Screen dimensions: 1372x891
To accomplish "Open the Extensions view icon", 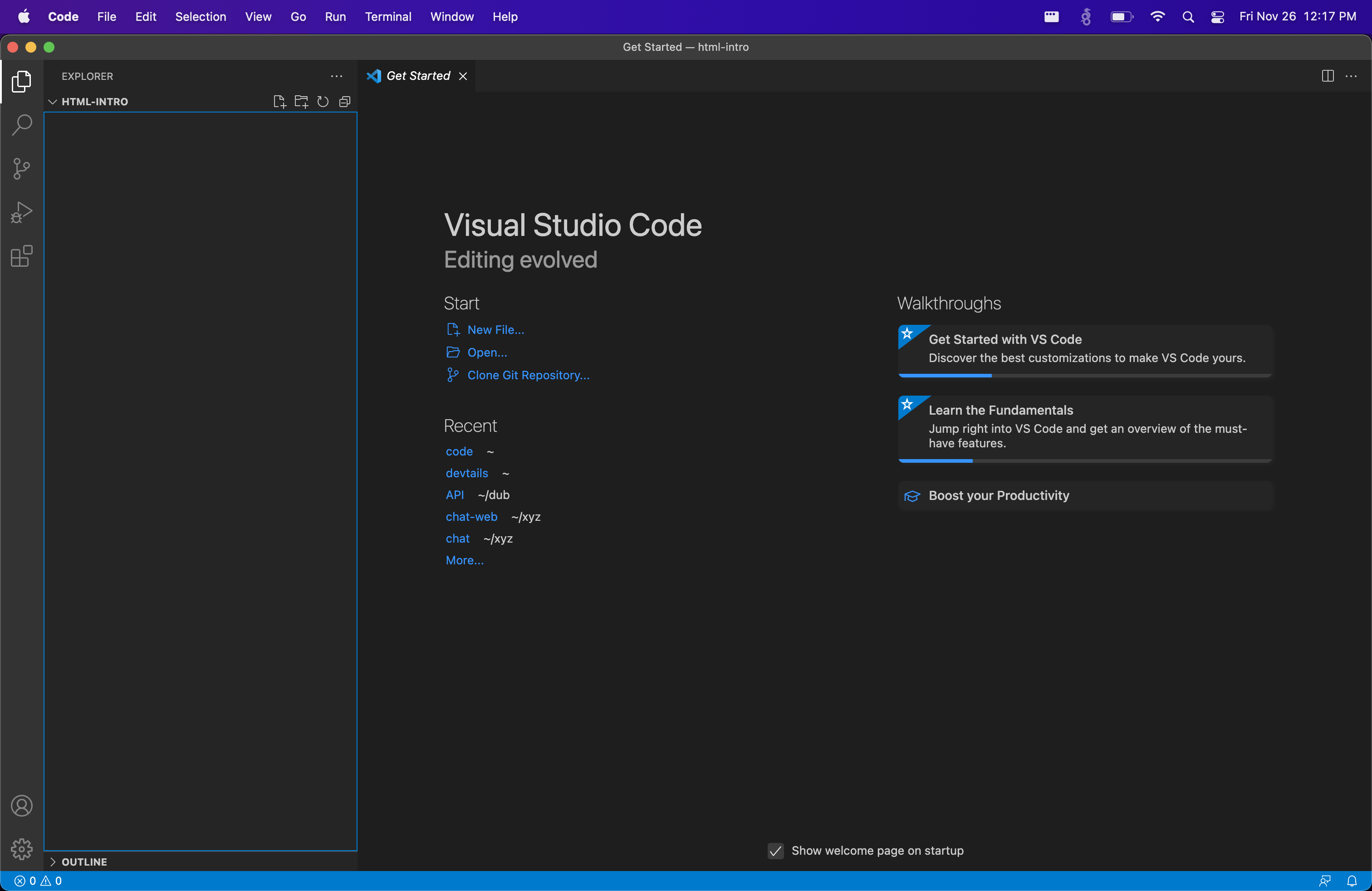I will pos(21,256).
